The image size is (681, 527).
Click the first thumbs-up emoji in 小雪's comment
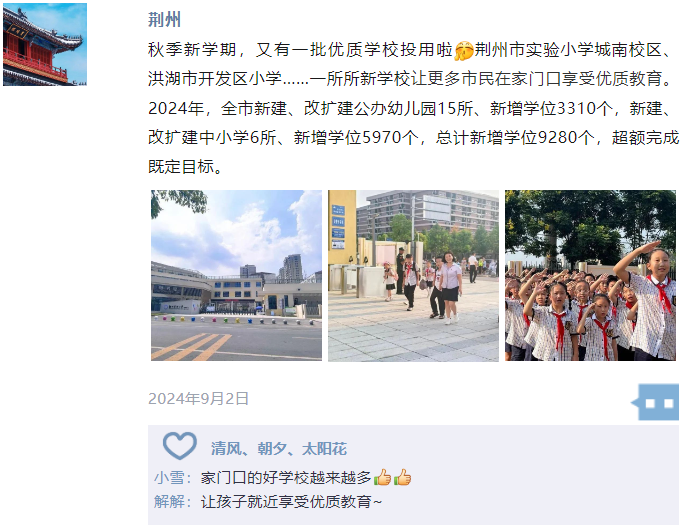(x=382, y=477)
